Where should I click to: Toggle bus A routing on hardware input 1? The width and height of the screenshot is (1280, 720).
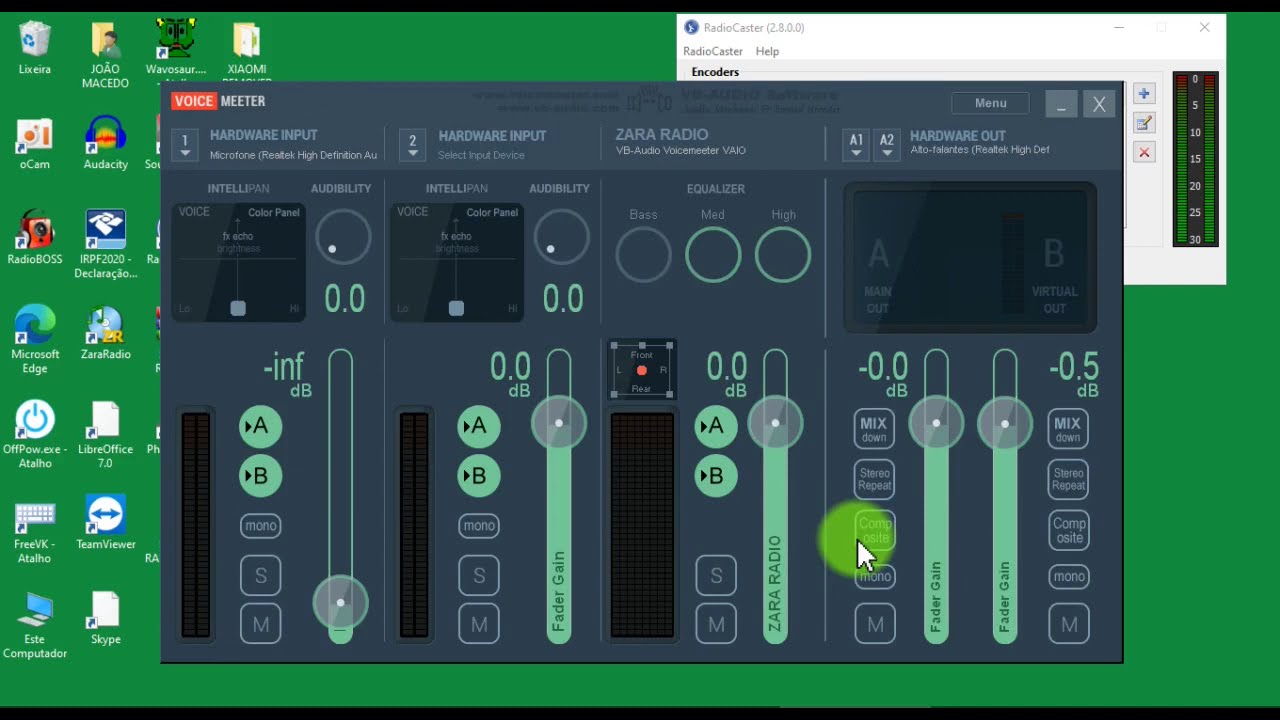pyautogui.click(x=260, y=427)
